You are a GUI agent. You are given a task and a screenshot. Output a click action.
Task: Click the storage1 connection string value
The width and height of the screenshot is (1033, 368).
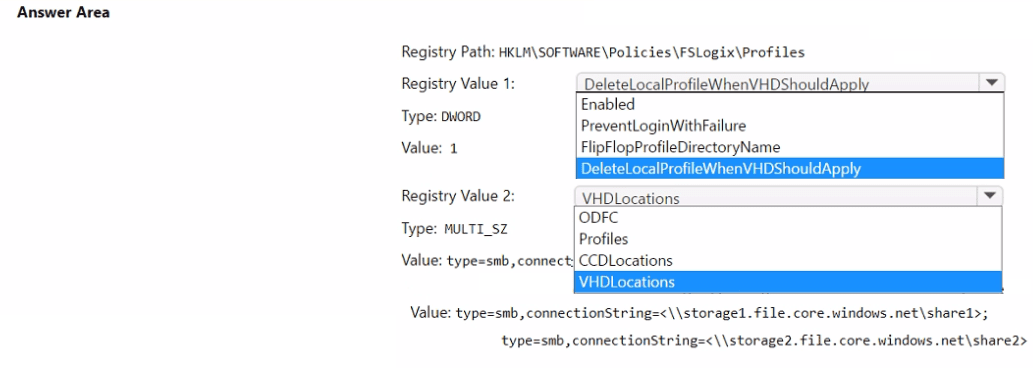click(721, 313)
